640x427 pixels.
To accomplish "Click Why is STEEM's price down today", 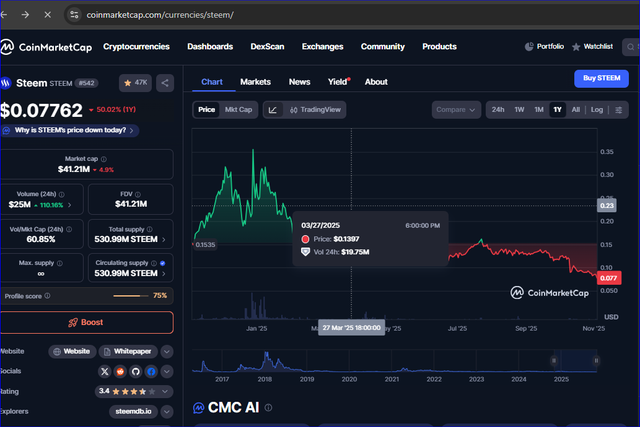I will [x=70, y=130].
